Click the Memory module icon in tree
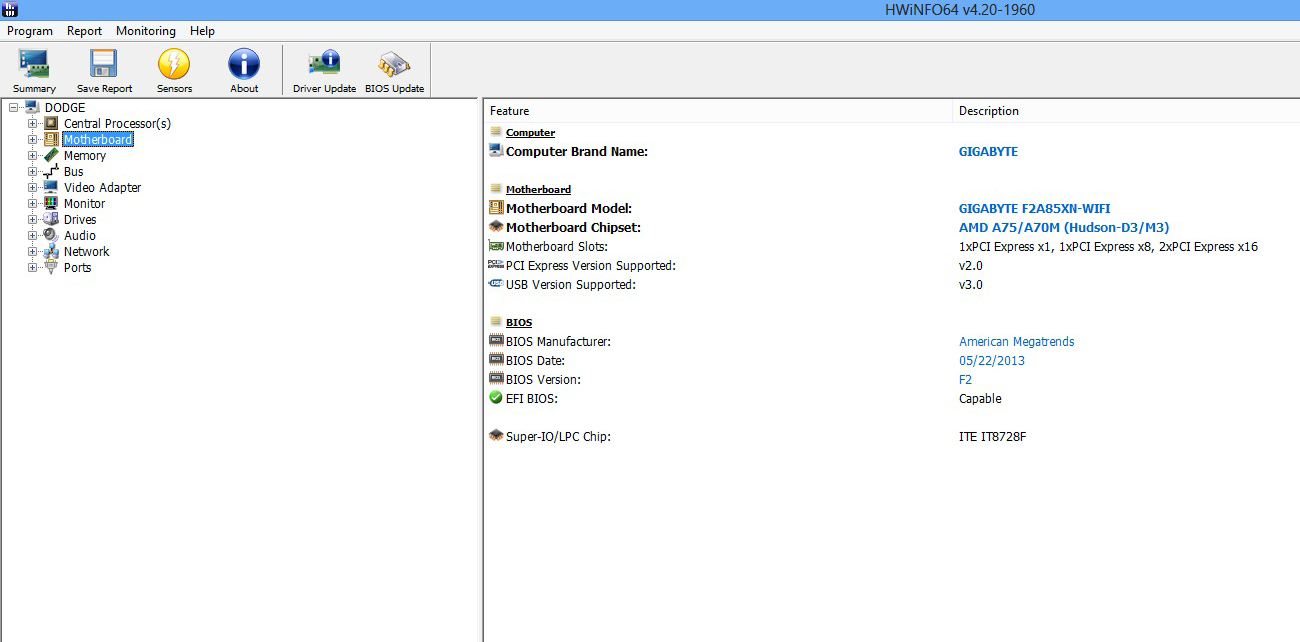This screenshot has height=642, width=1300. coord(52,155)
